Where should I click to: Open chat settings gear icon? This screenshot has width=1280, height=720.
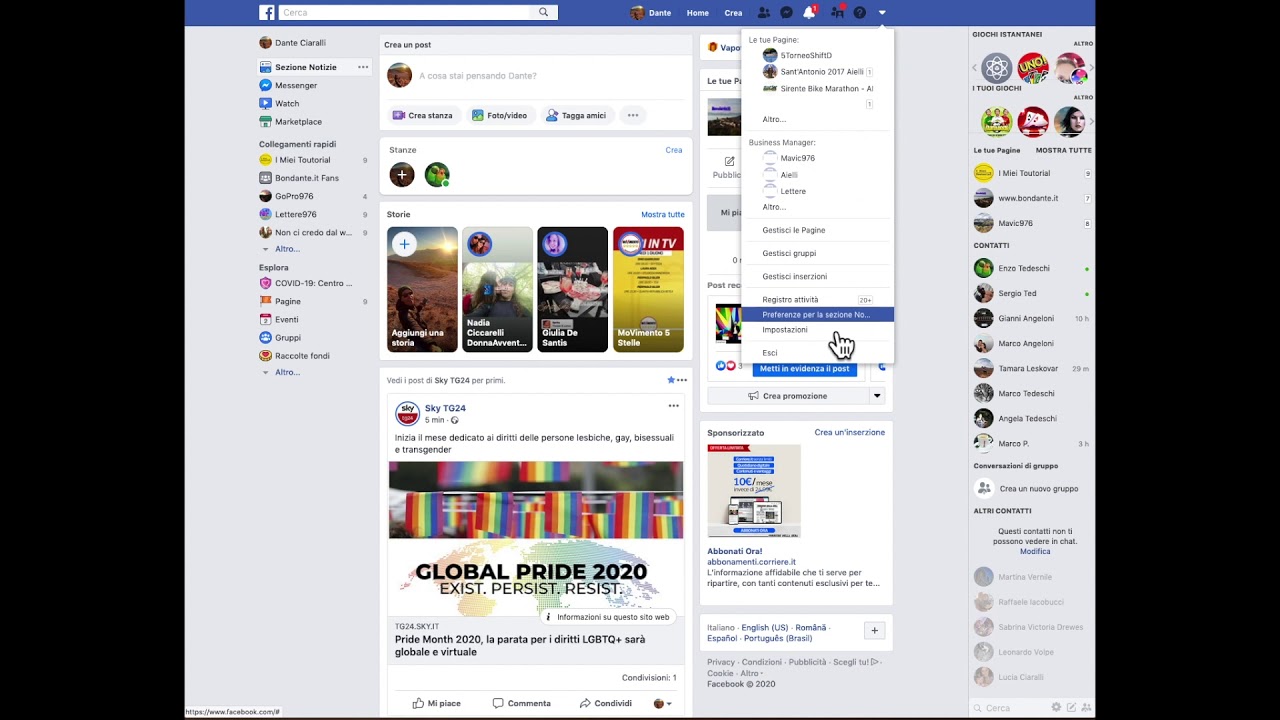(x=1056, y=707)
